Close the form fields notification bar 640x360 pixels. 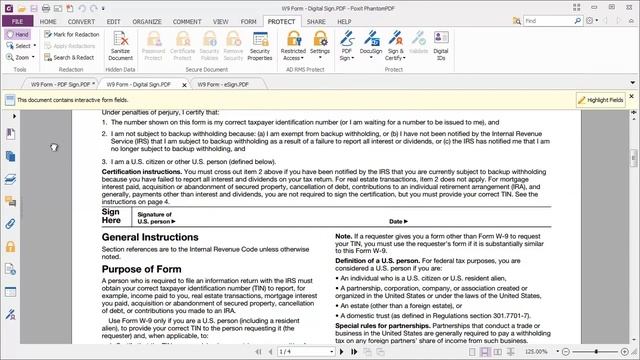point(631,96)
